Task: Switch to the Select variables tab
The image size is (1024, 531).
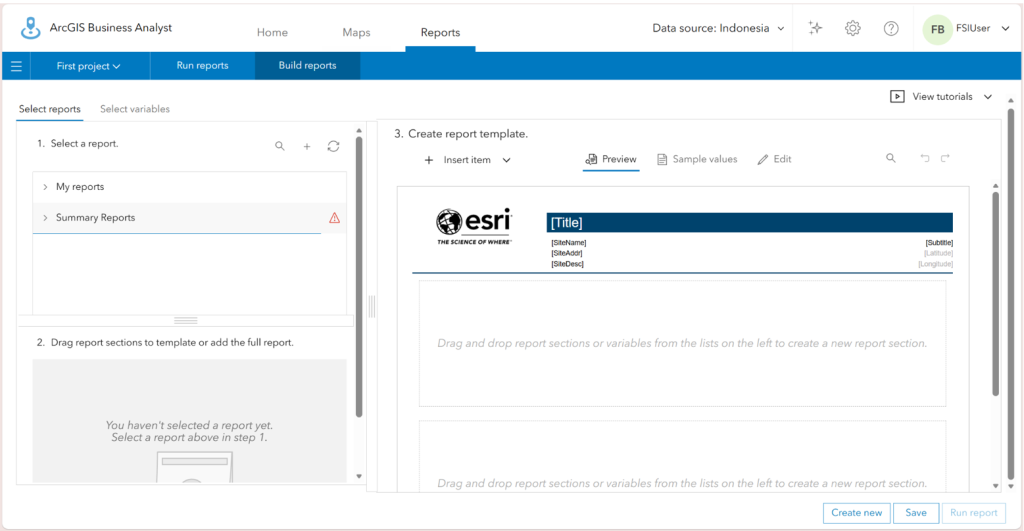Action: coord(135,109)
